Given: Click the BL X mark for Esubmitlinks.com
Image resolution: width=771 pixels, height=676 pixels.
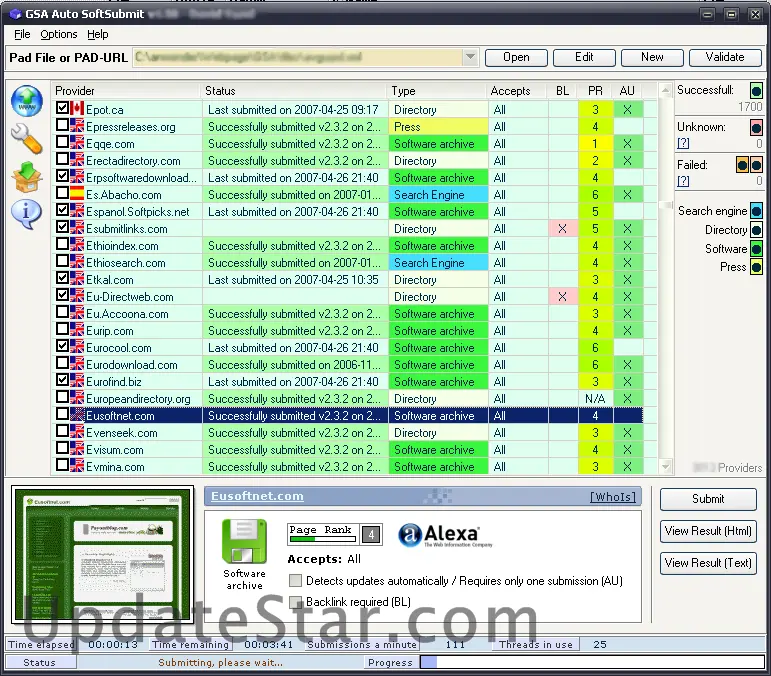Looking at the screenshot, I should [x=563, y=229].
